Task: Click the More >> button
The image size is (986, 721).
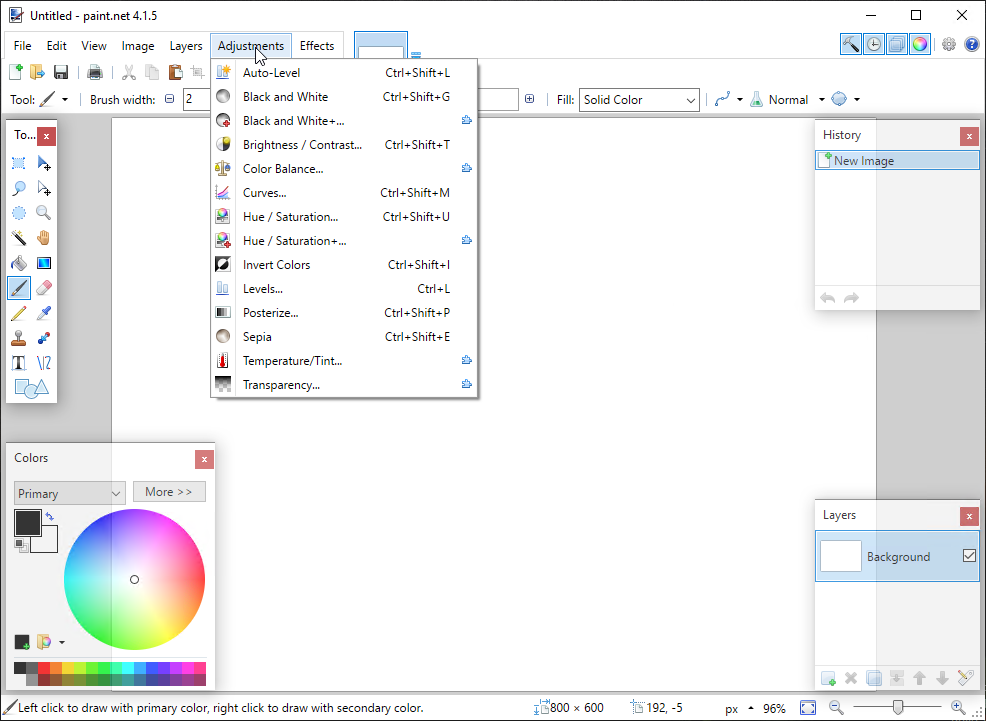Action: (x=169, y=492)
